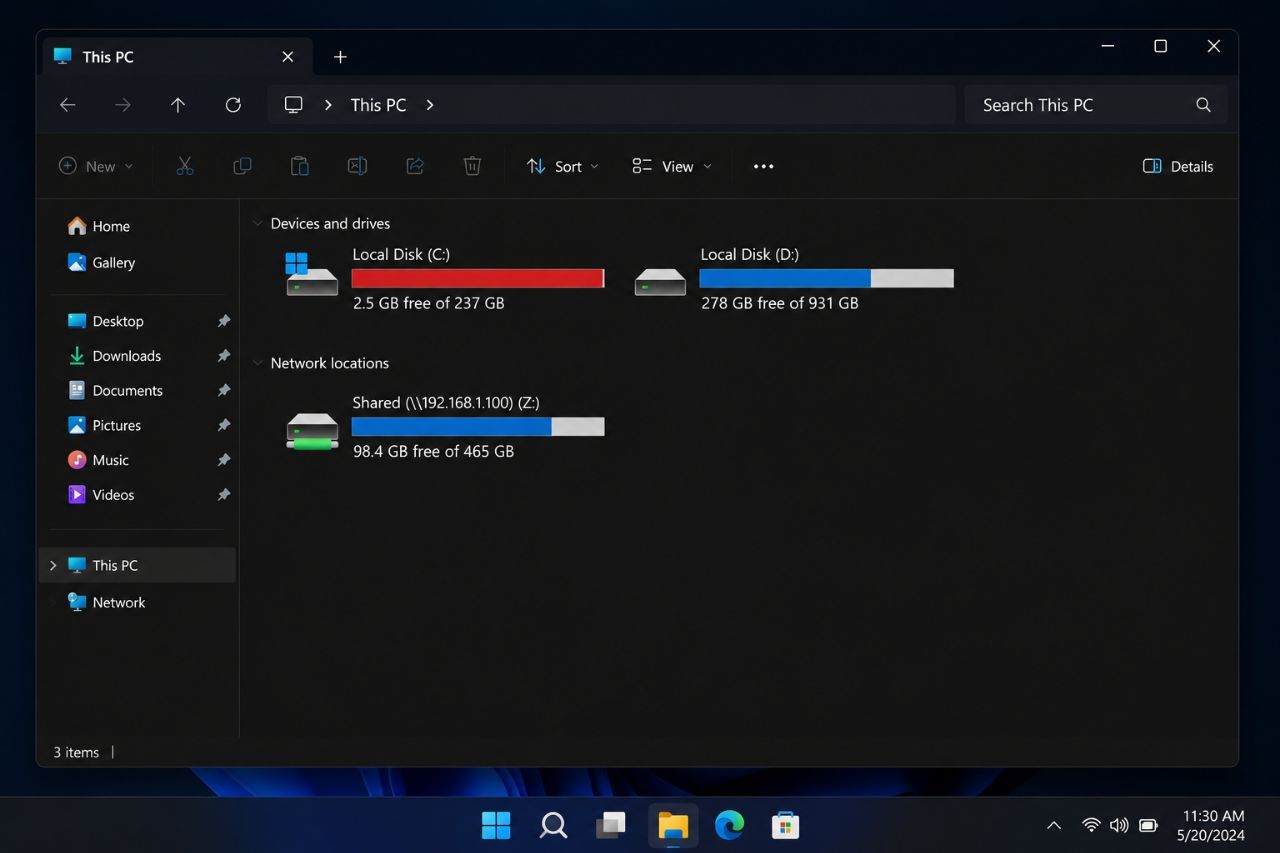Collapse the Network locations group

click(257, 363)
